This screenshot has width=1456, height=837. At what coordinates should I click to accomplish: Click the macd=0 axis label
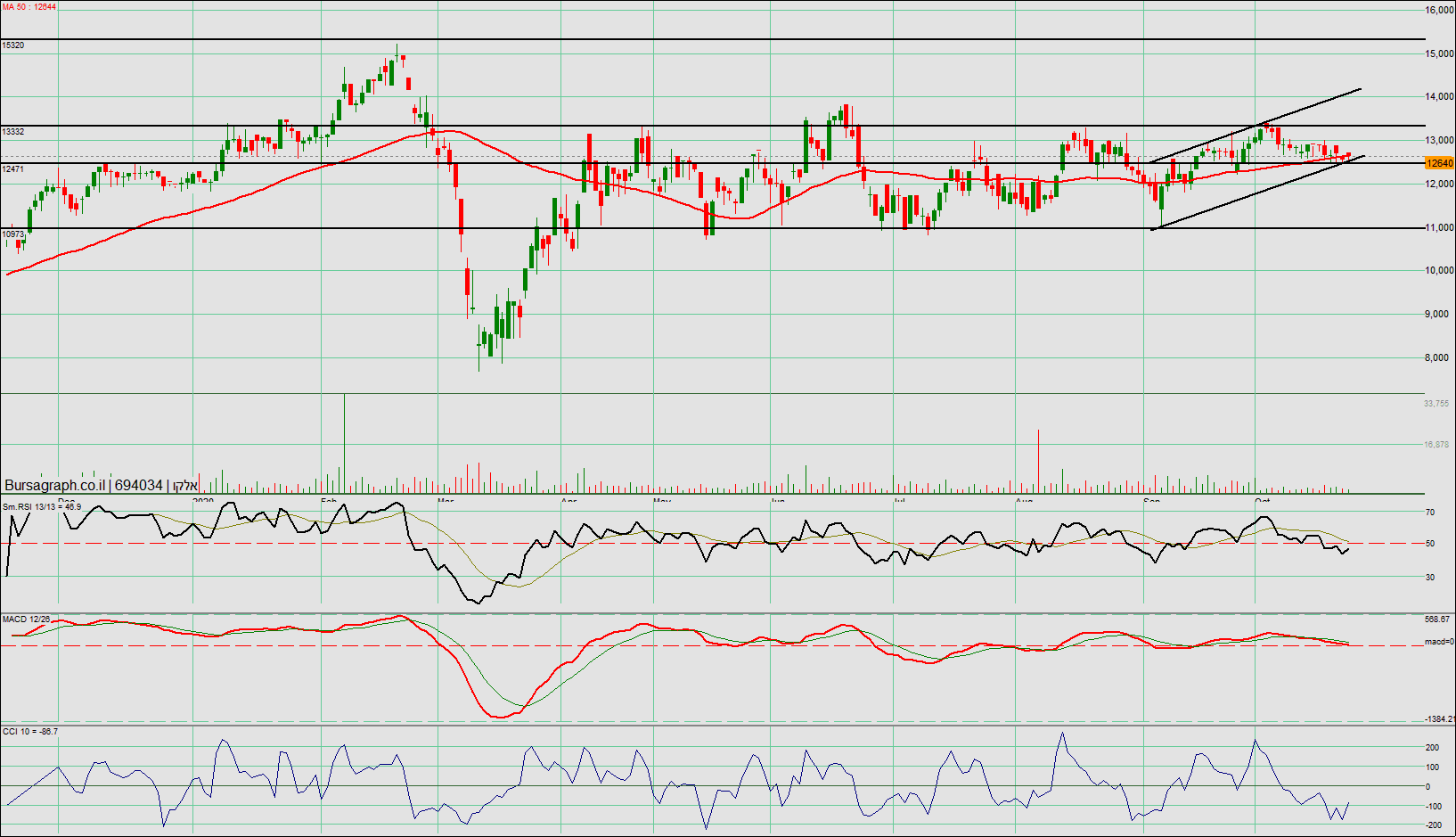coord(1438,642)
